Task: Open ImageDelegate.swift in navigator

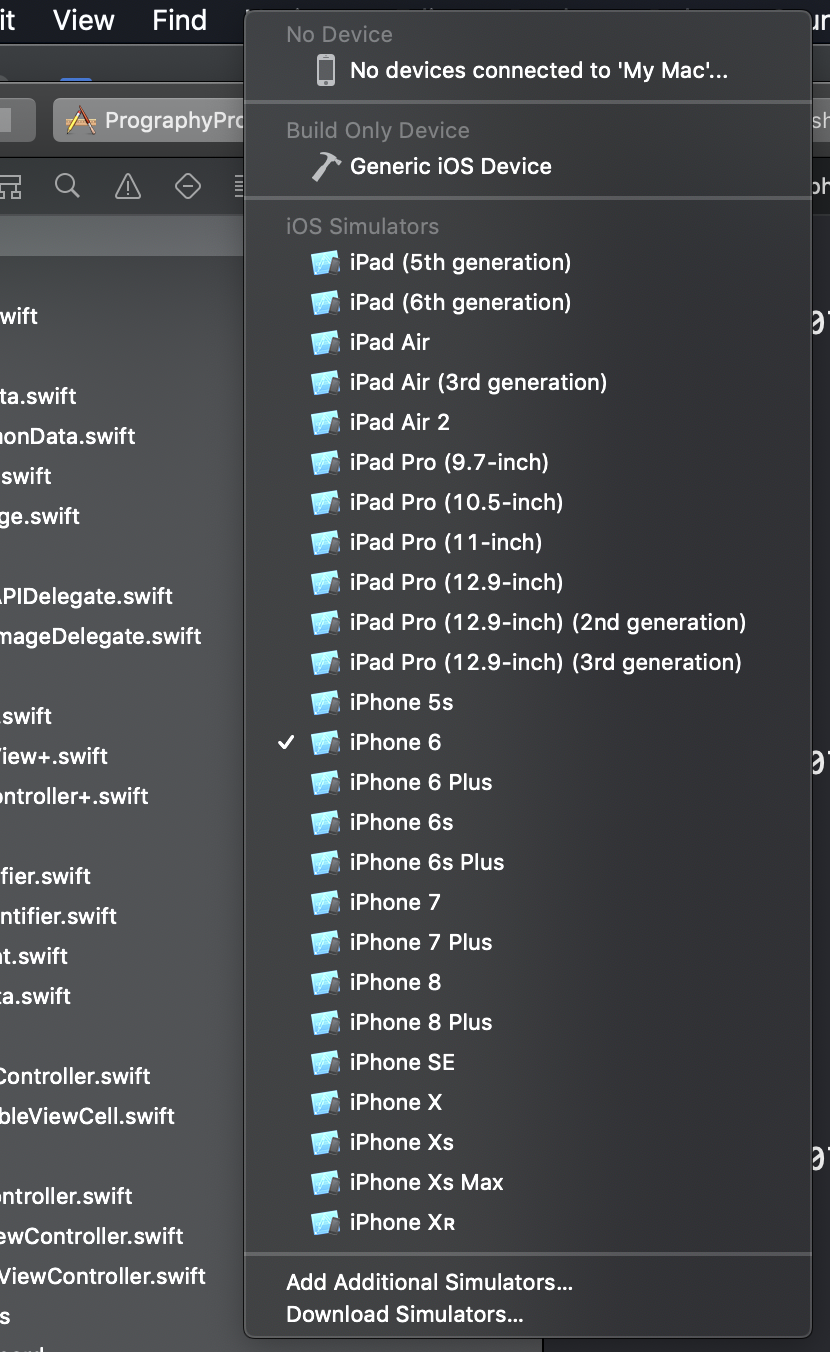Action: (100, 636)
